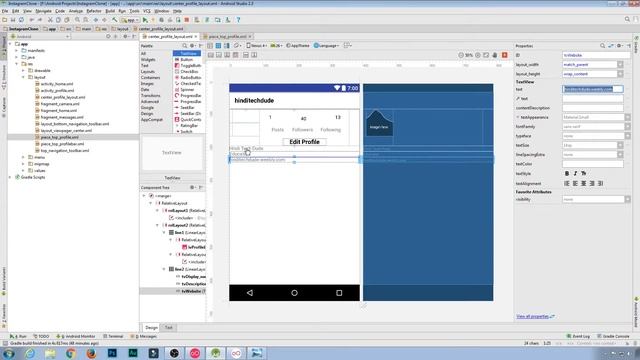The width and height of the screenshot is (640, 360).
Task: Open Nexus device selector dropdown
Action: [256, 46]
